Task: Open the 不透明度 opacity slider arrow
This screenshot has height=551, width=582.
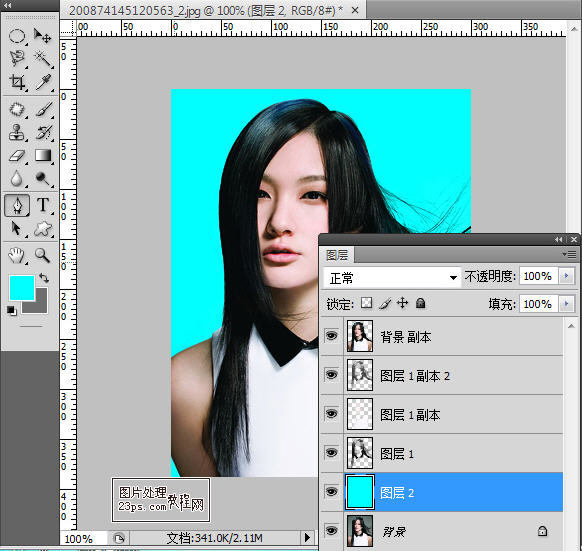Action: coord(566,276)
